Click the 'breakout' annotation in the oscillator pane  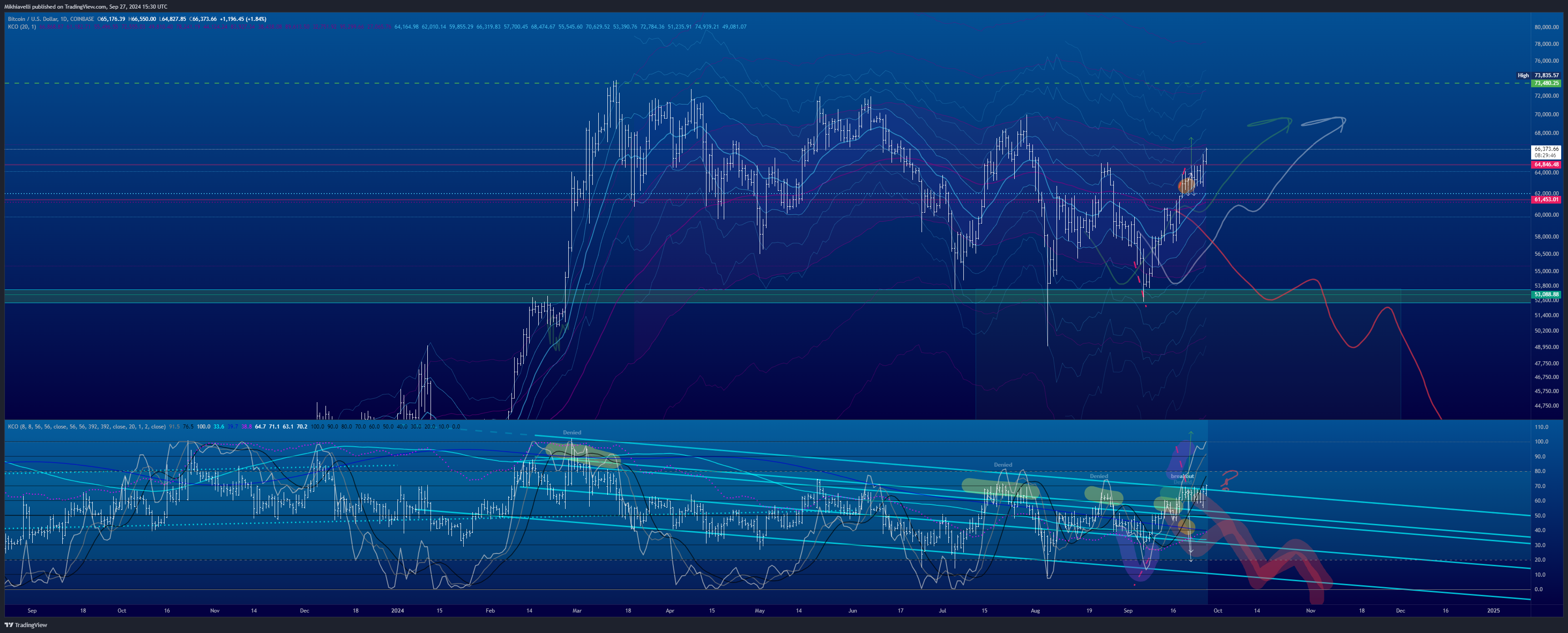point(1182,476)
